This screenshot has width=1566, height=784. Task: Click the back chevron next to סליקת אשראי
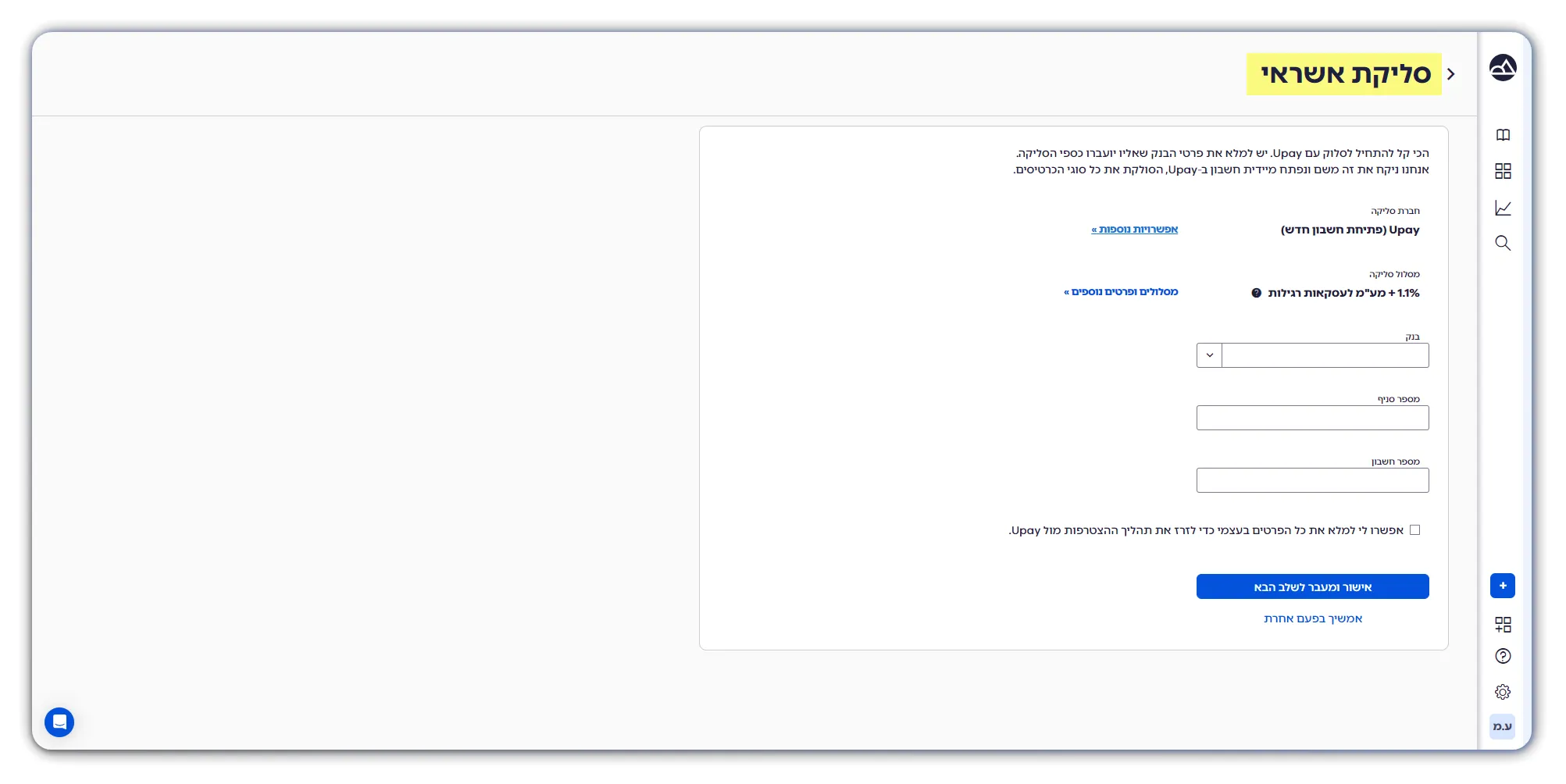[x=1451, y=74]
